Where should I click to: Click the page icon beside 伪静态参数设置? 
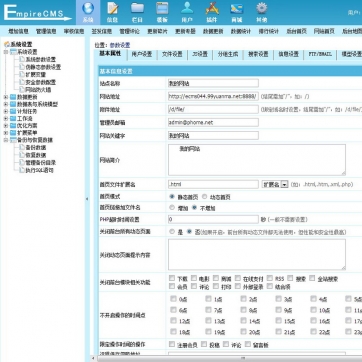(22, 67)
